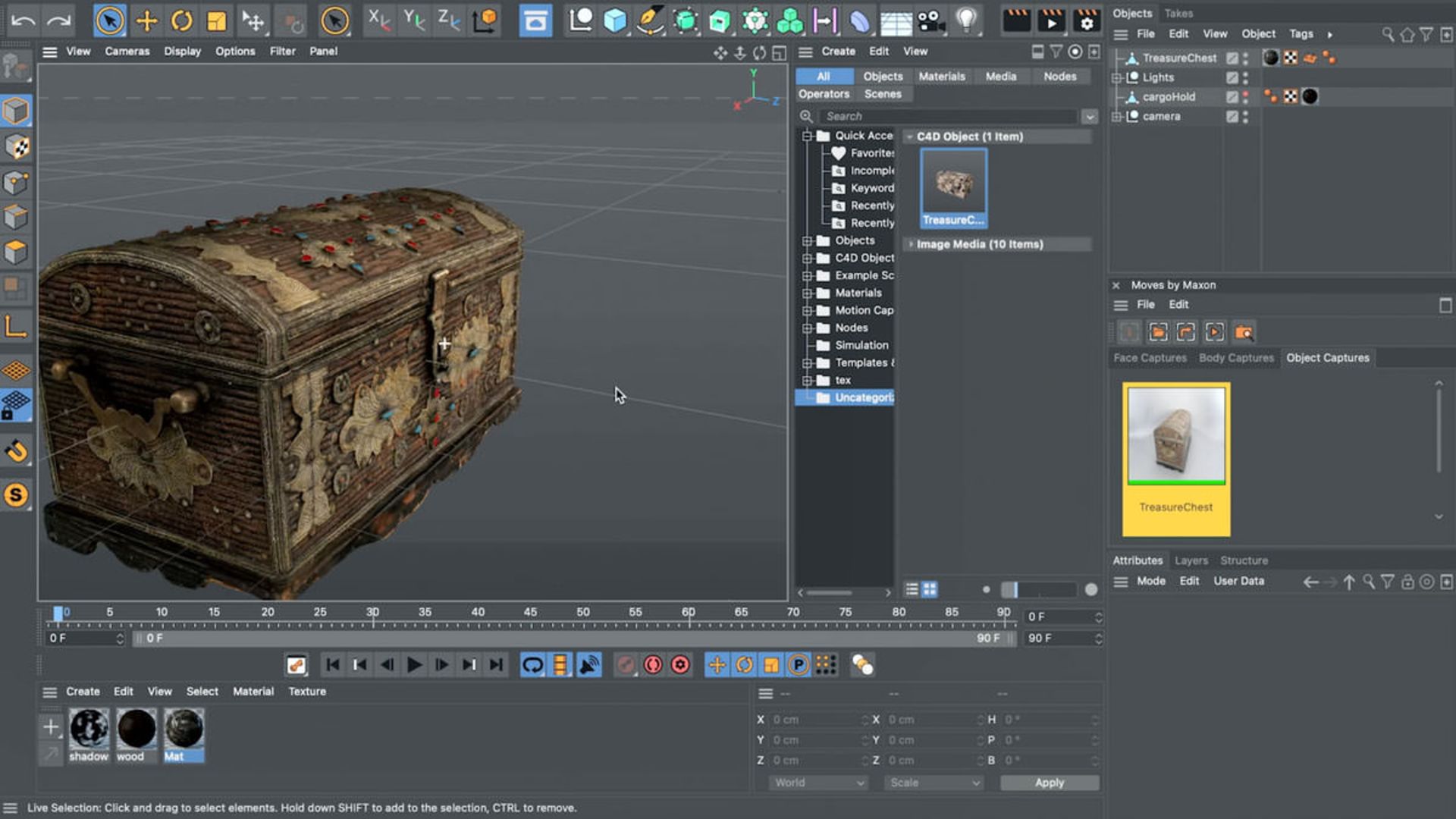Select the Rotate tool
The width and height of the screenshot is (1456, 819).
182,20
